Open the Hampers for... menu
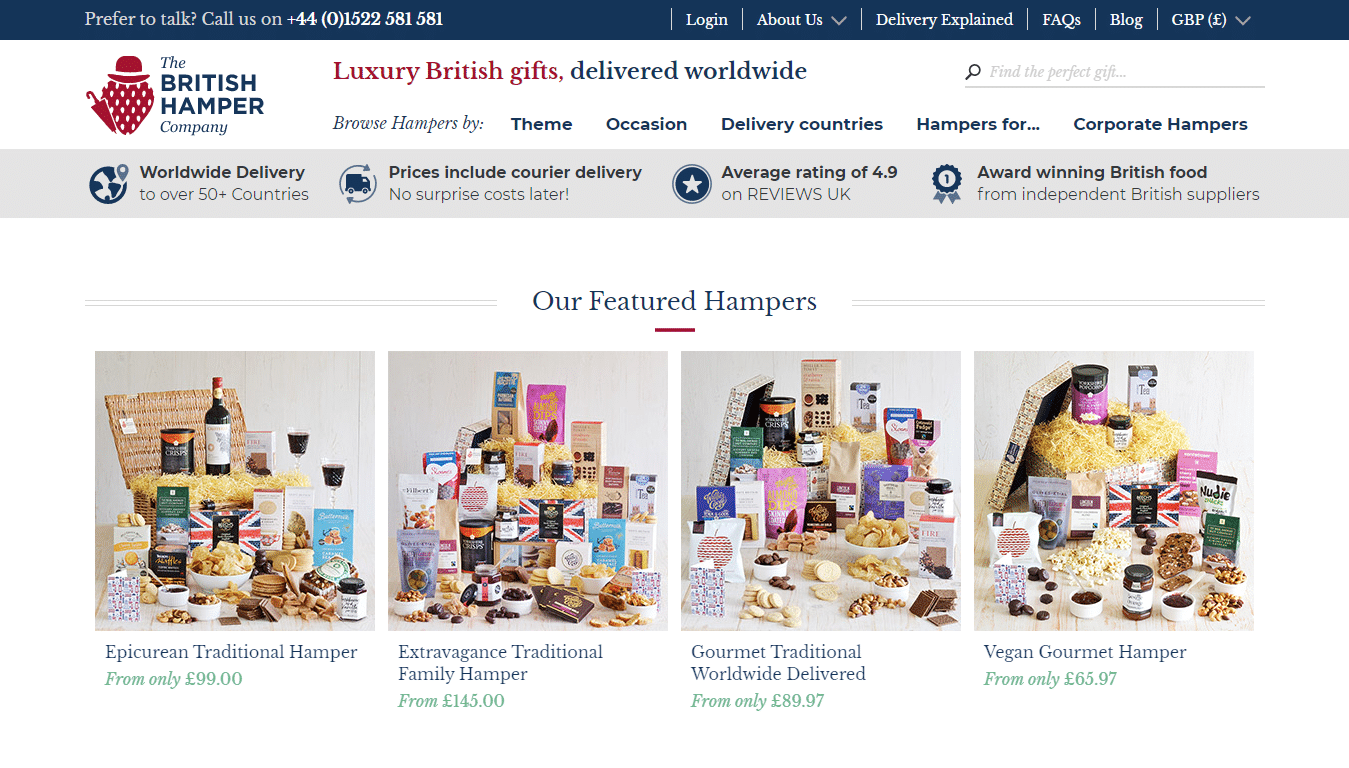This screenshot has width=1349, height=768. click(x=978, y=124)
